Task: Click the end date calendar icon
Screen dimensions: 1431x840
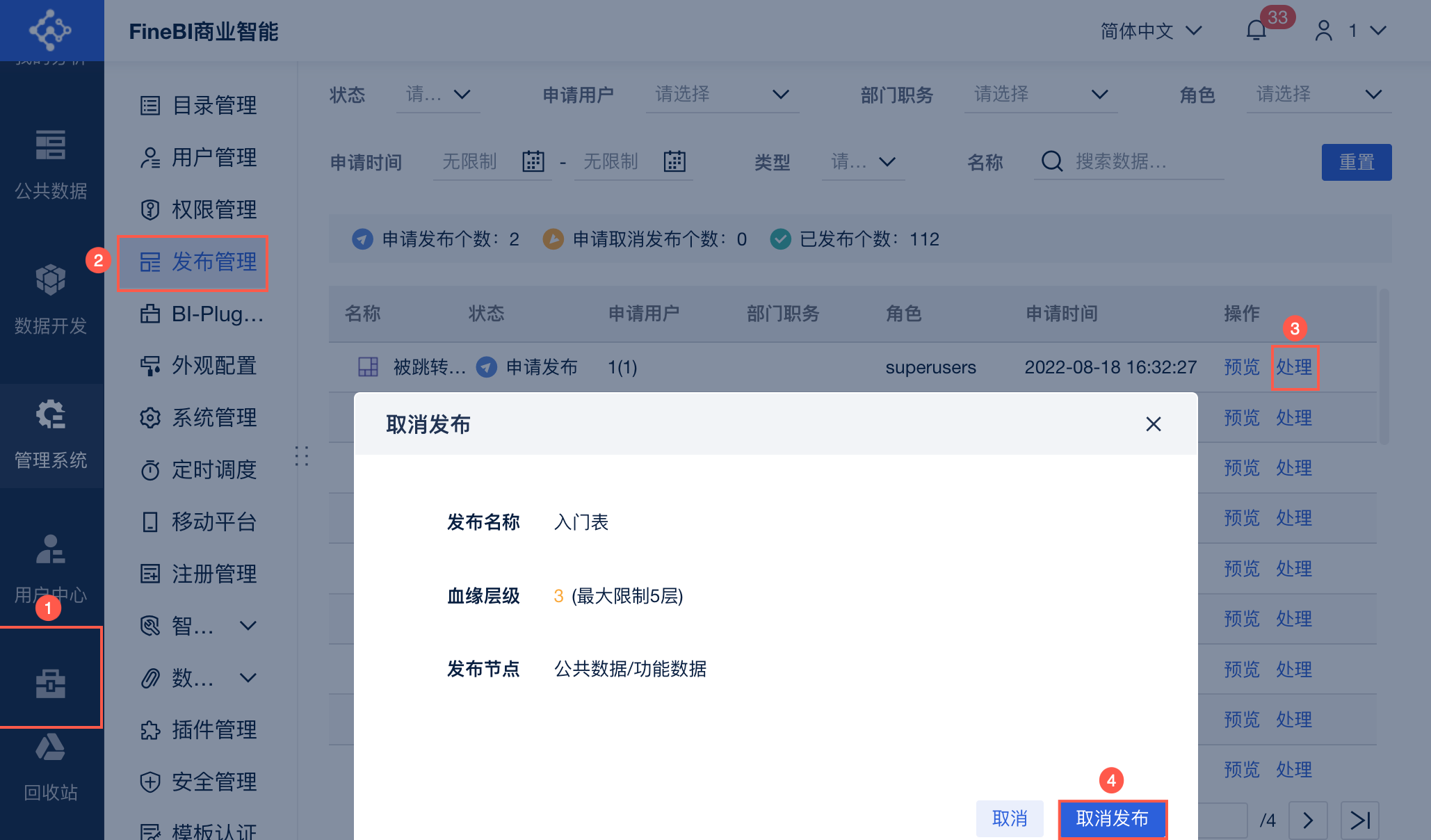Action: (674, 161)
